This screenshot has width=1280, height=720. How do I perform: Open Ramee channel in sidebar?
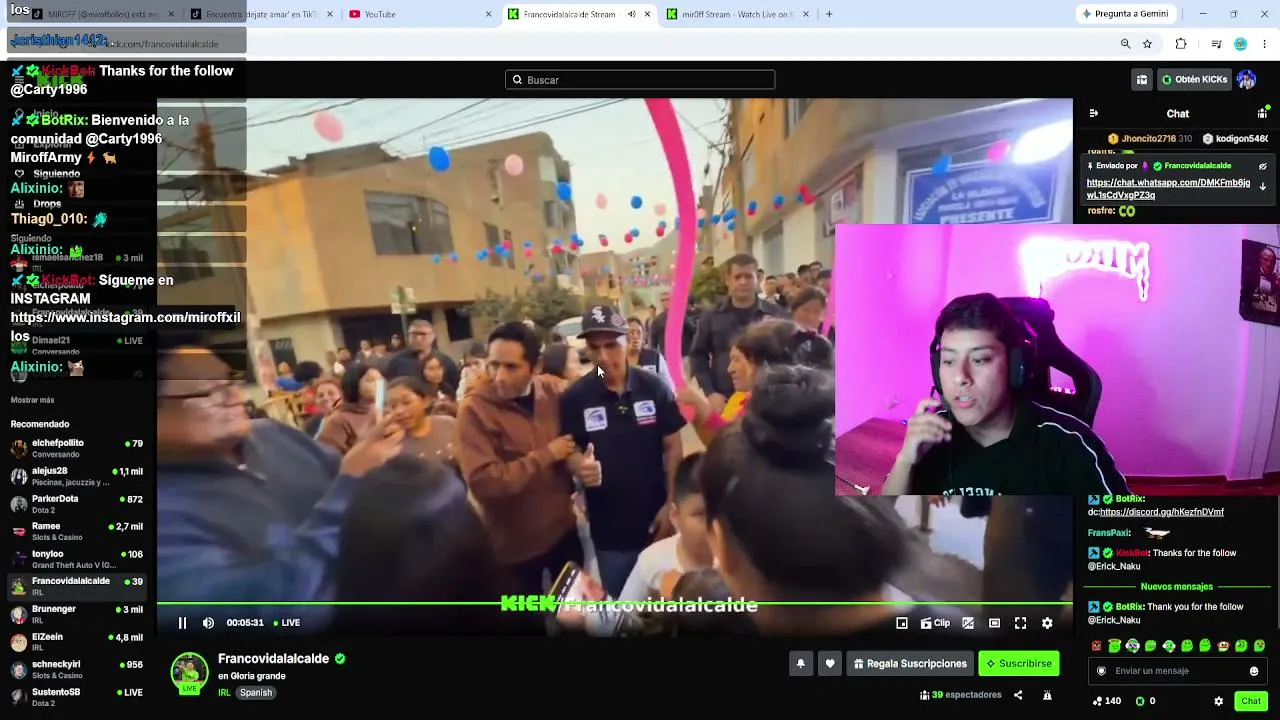point(78,531)
